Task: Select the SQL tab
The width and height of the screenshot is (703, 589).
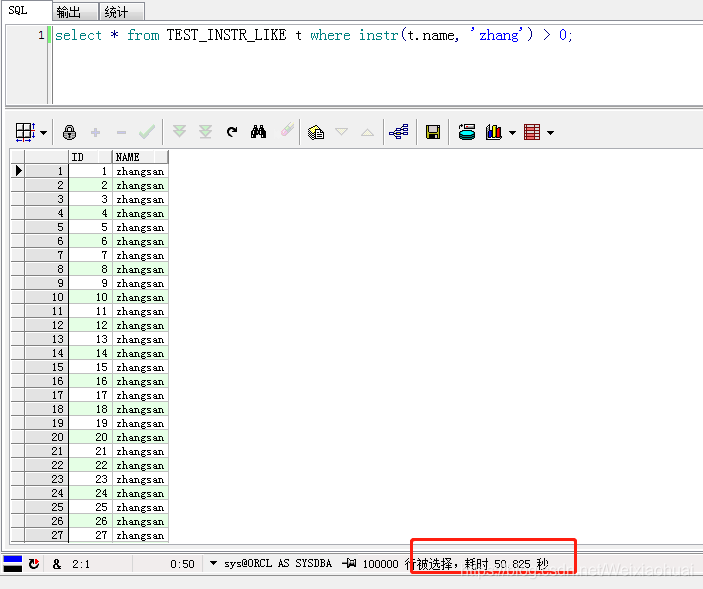Action: click(19, 11)
